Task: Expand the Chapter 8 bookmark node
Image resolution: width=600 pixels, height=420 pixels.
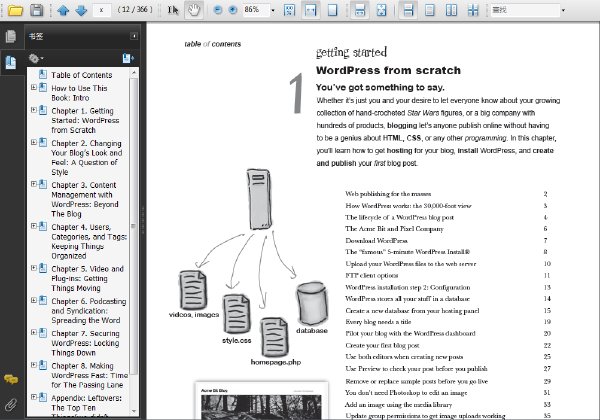Action: click(34, 365)
